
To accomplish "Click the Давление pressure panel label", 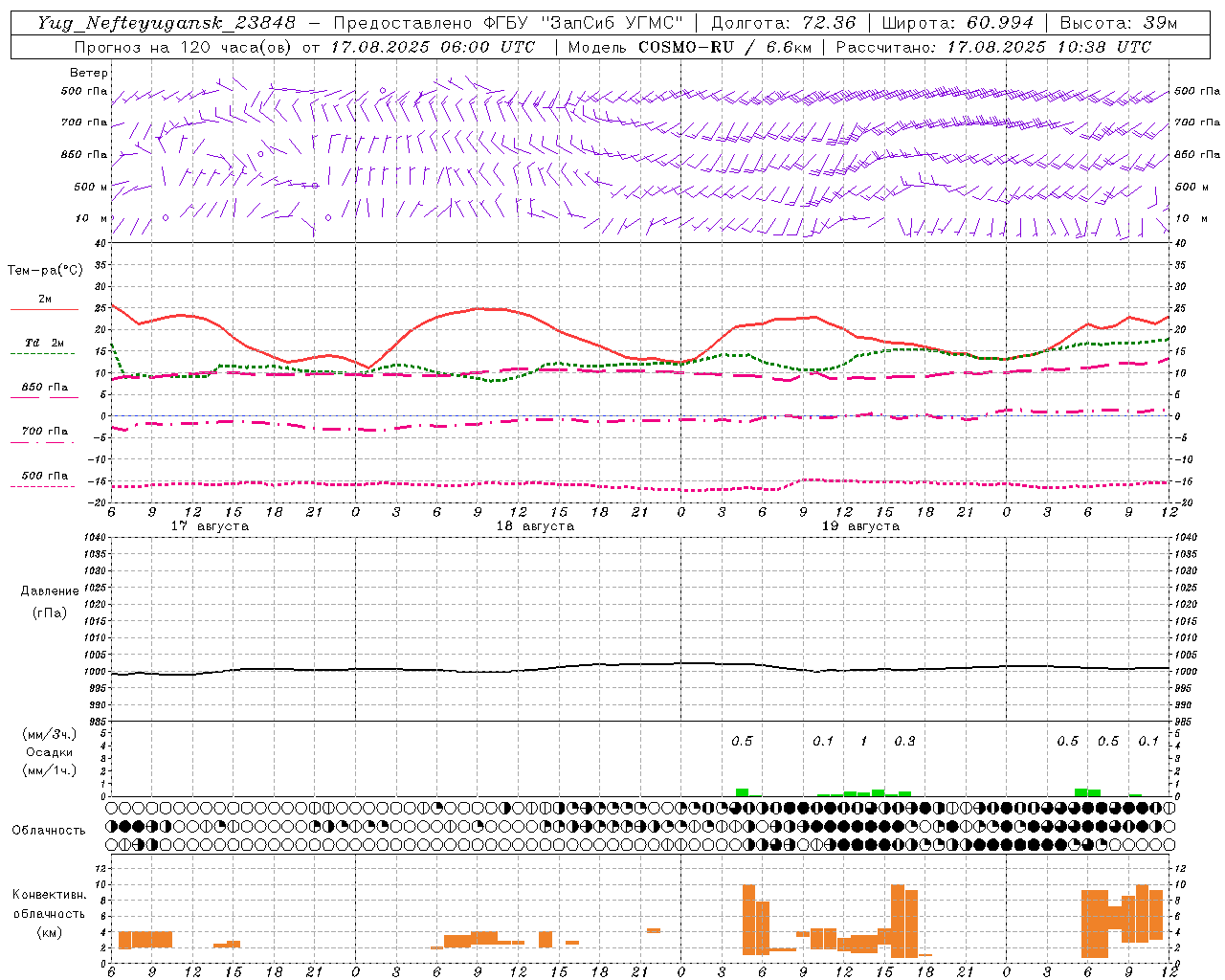I will (x=50, y=591).
